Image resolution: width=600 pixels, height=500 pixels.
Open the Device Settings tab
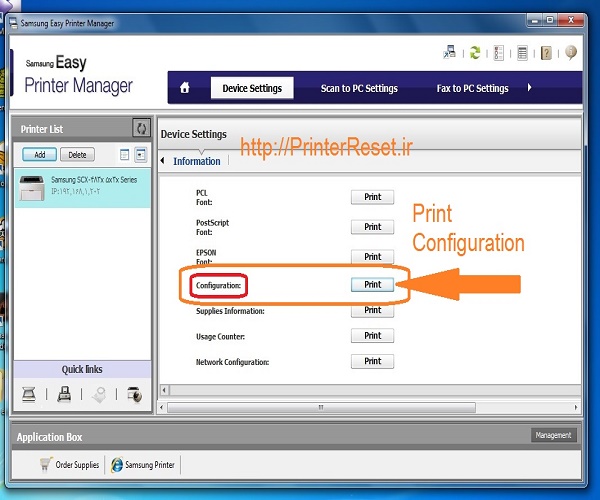[252, 88]
